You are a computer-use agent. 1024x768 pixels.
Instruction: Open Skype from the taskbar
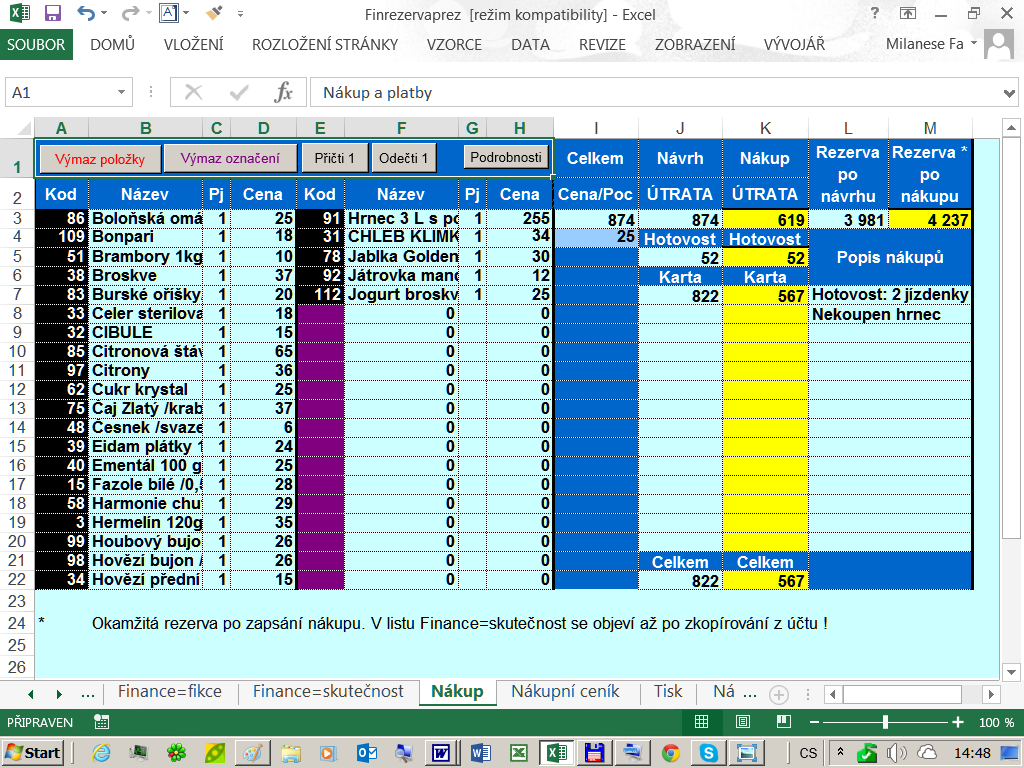click(708, 753)
